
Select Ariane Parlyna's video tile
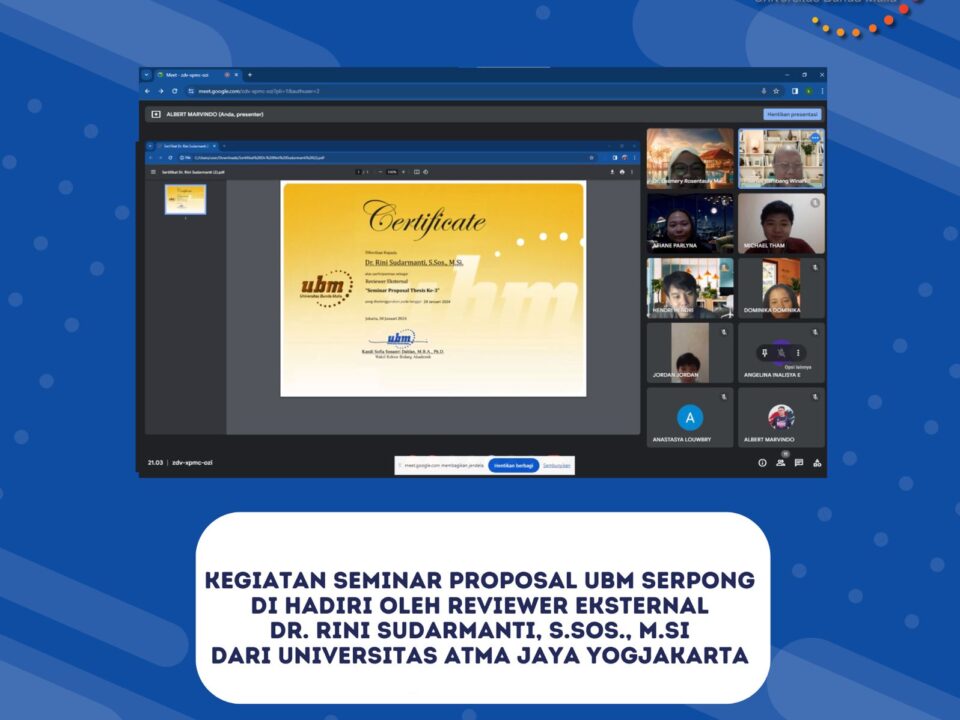pyautogui.click(x=690, y=223)
